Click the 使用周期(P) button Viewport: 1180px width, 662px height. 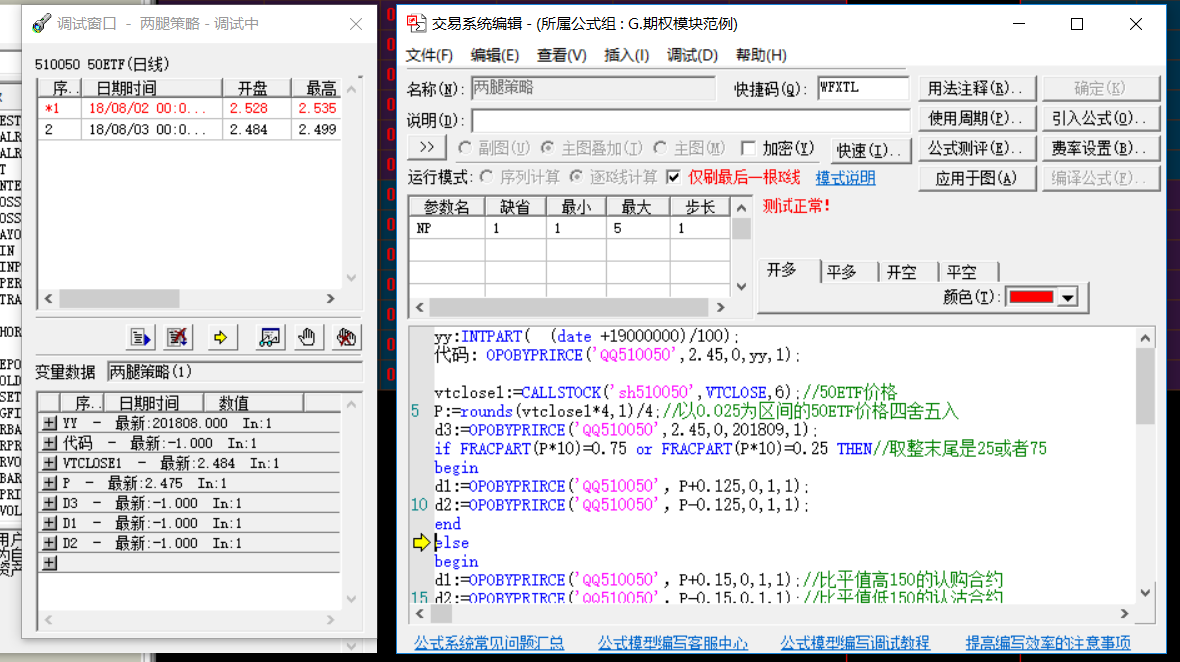point(977,119)
